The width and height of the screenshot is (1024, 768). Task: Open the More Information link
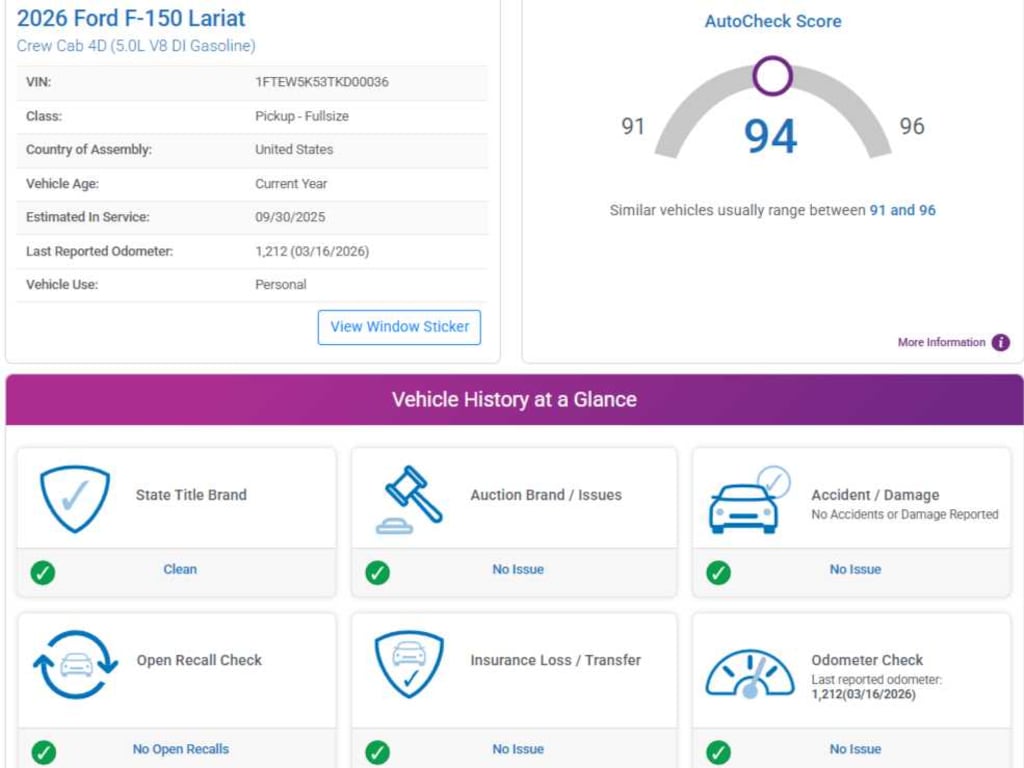(941, 342)
